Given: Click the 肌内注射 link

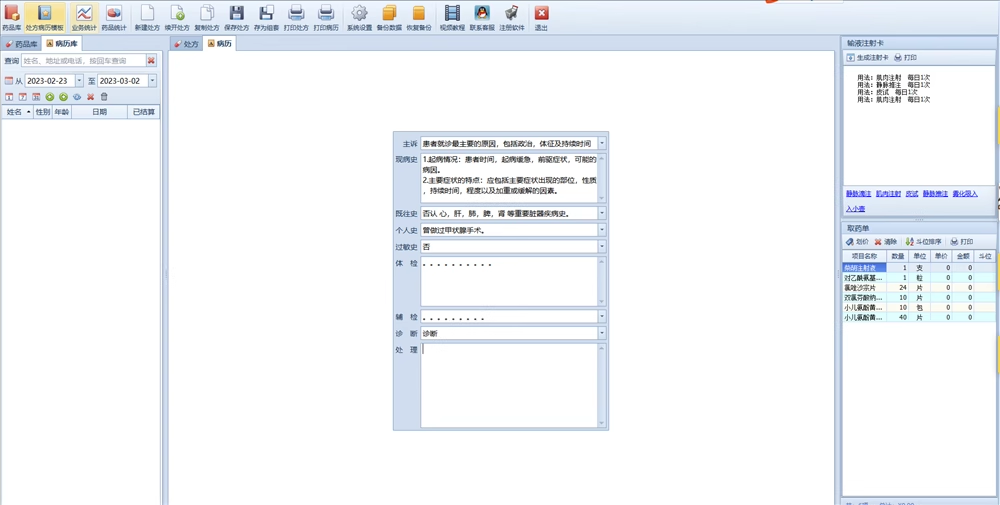Looking at the screenshot, I should [888, 193].
